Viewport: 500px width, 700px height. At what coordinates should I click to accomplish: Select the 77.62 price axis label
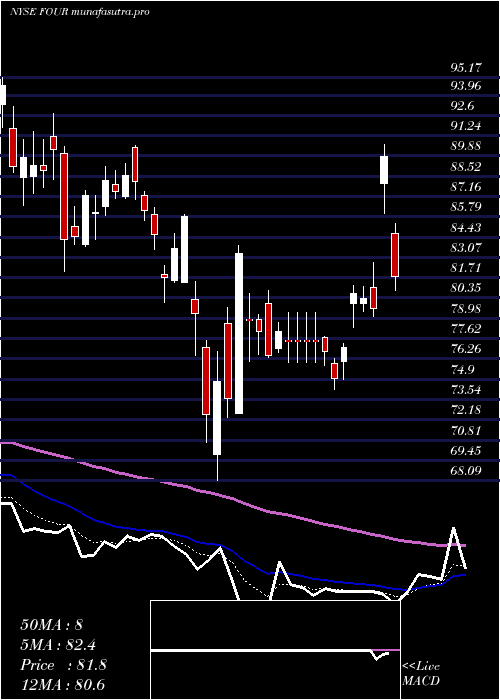click(465, 329)
